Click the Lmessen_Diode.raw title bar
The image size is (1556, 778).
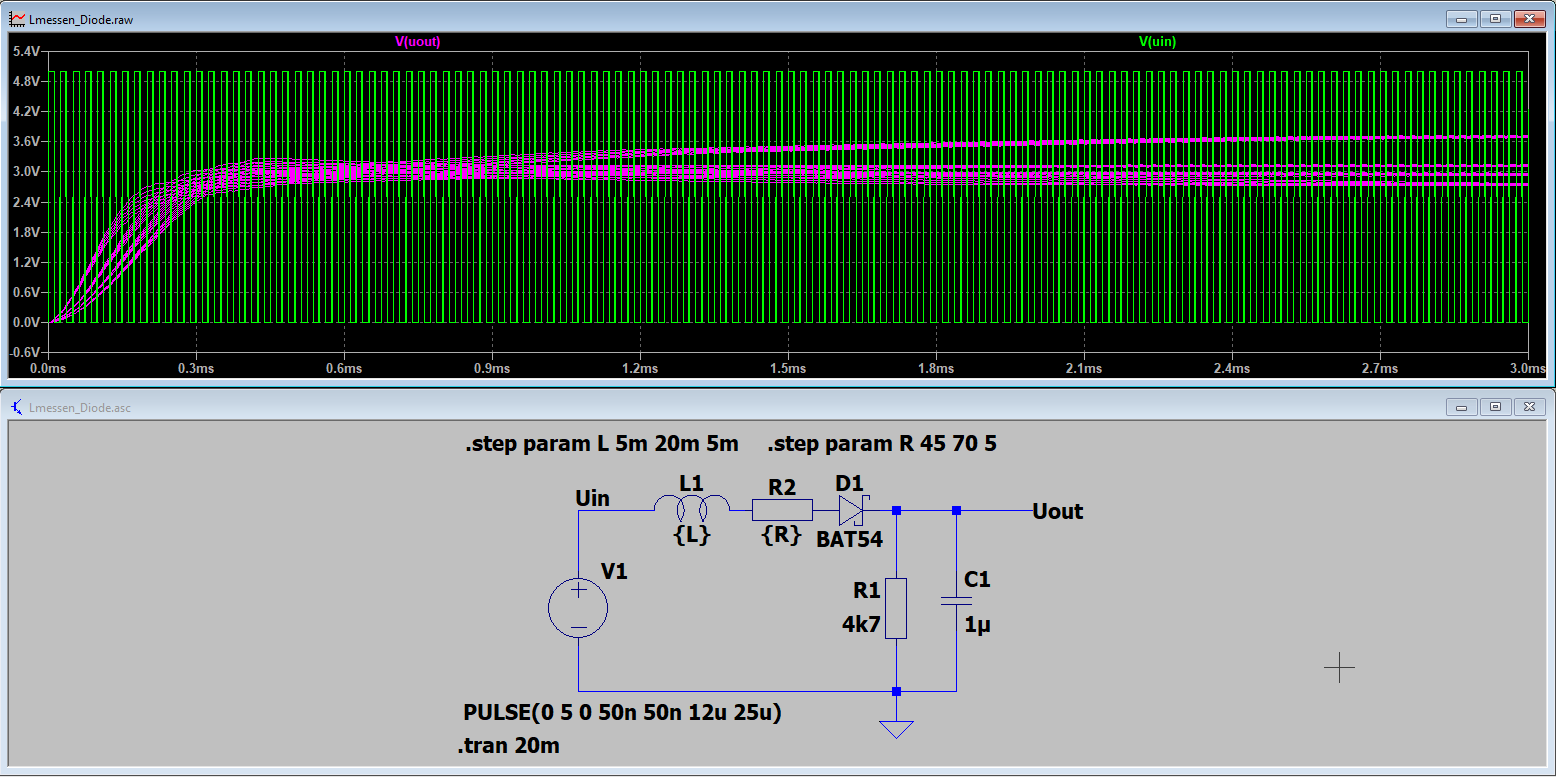click(x=778, y=18)
